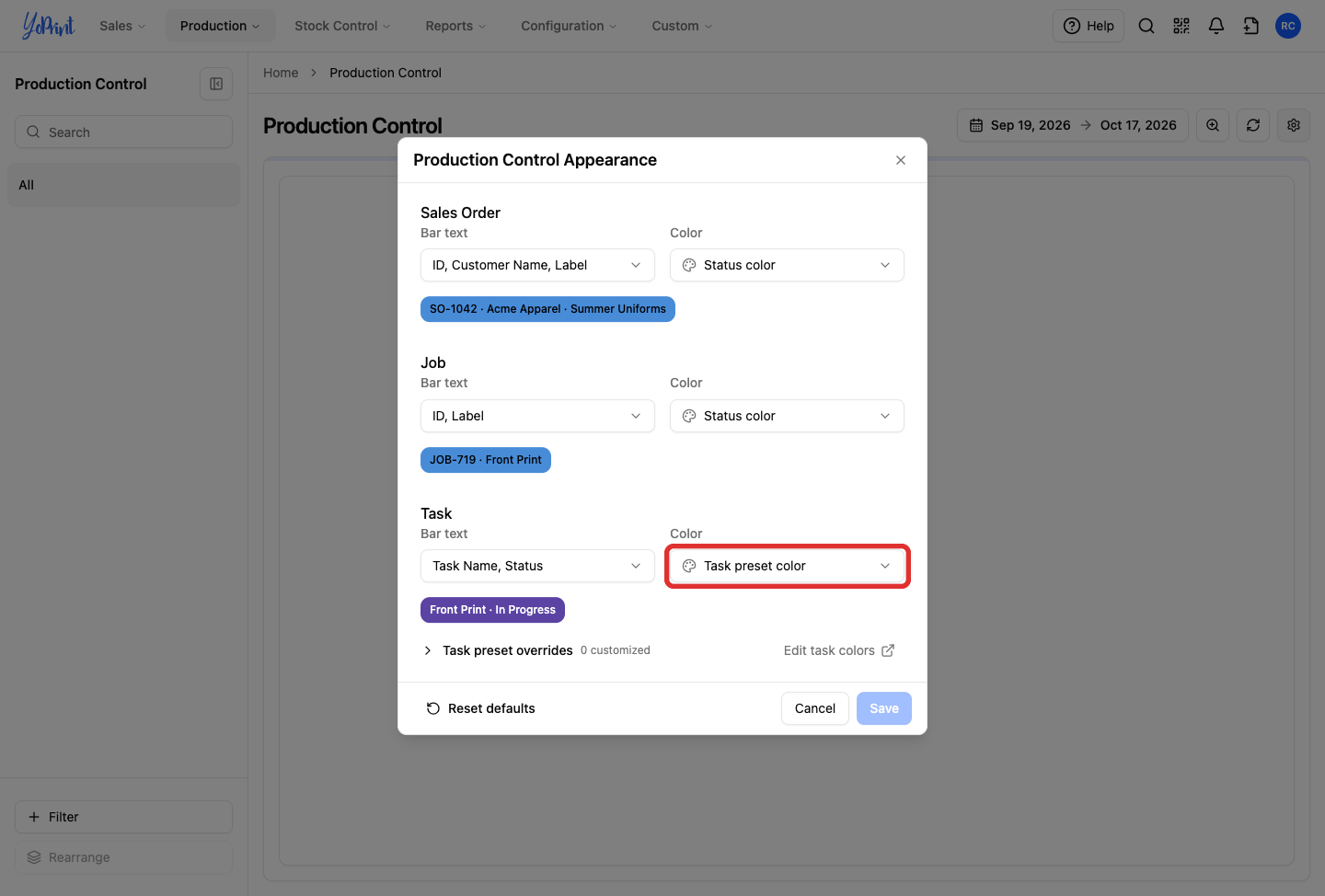
Task: Open Job Status color dropdown
Action: pos(787,416)
